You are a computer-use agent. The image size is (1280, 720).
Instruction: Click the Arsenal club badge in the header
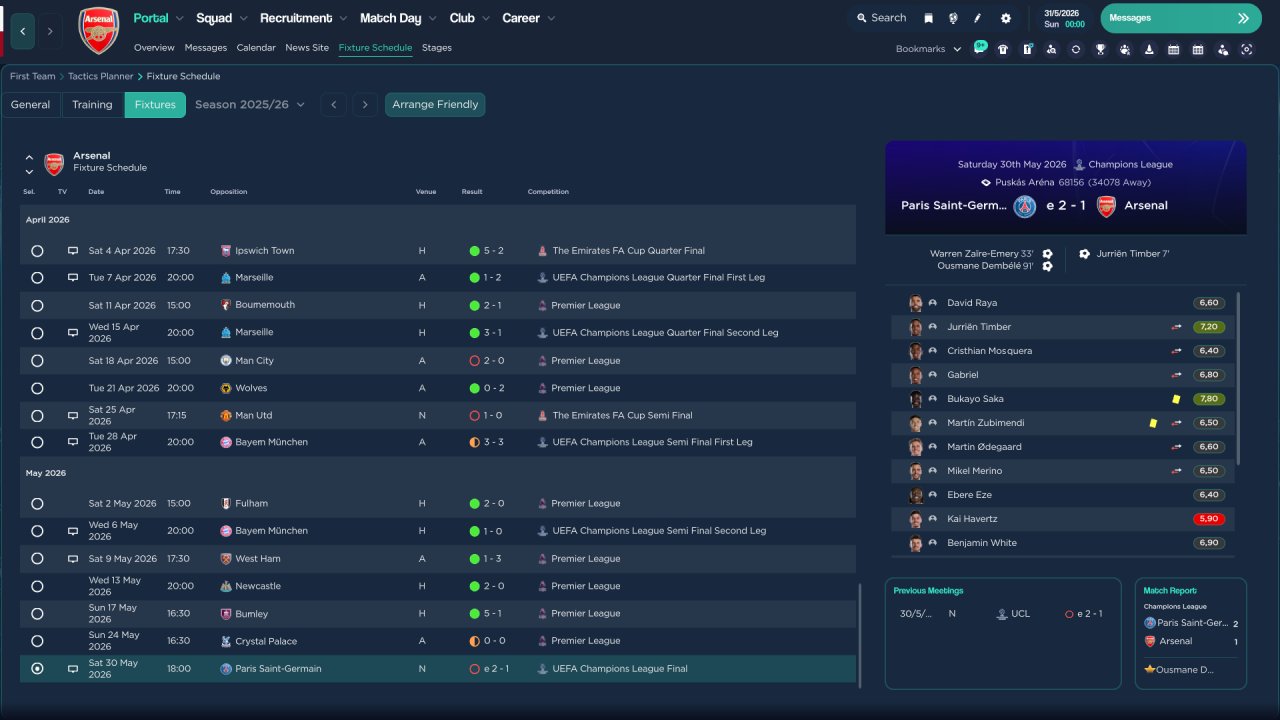tap(98, 31)
